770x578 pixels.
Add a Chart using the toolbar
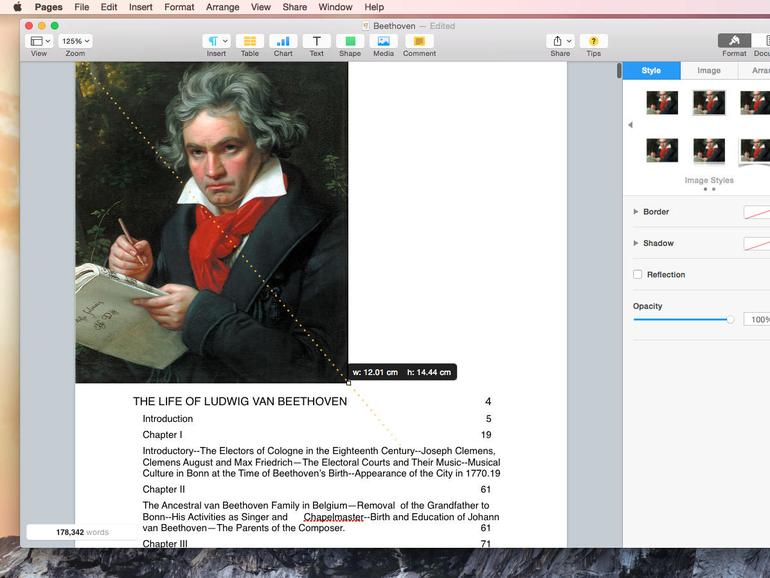[x=283, y=41]
